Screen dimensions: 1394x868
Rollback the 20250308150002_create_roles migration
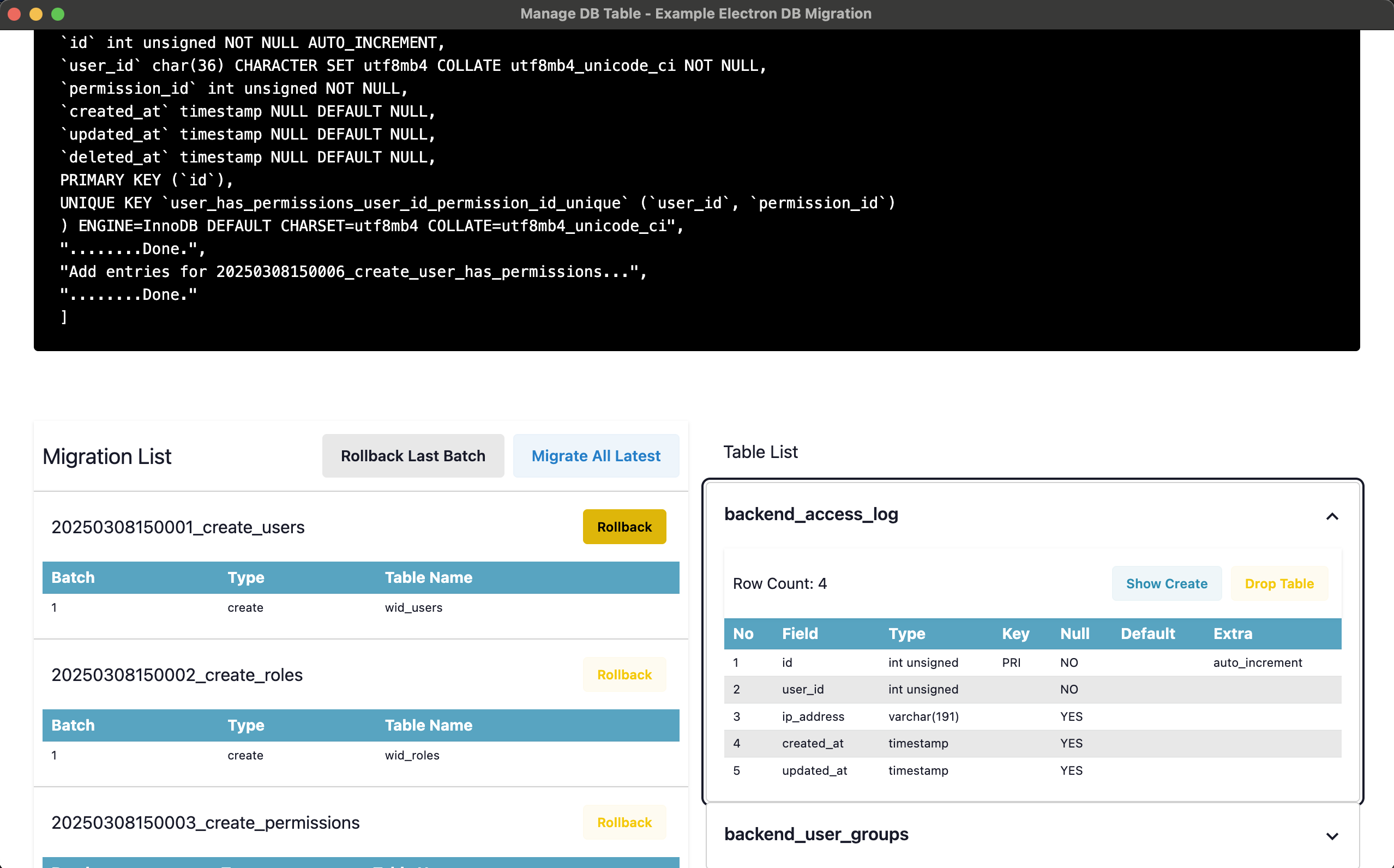624,674
